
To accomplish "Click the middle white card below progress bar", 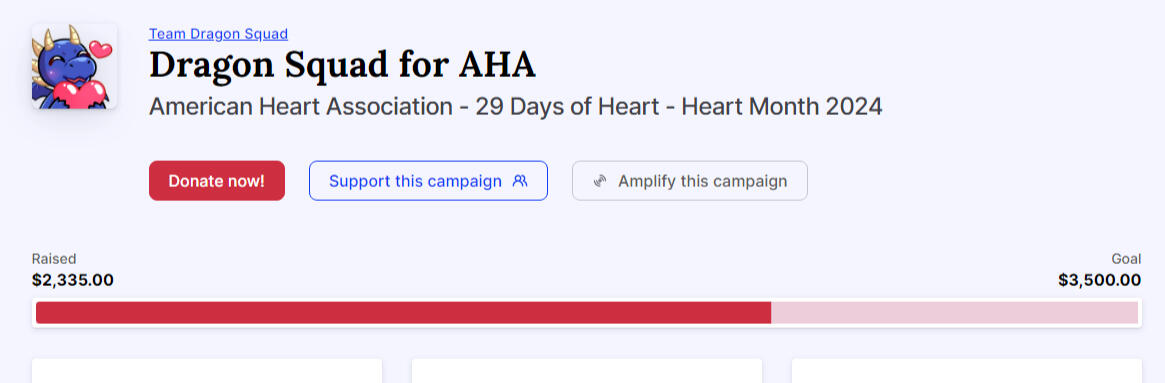I will 587,371.
